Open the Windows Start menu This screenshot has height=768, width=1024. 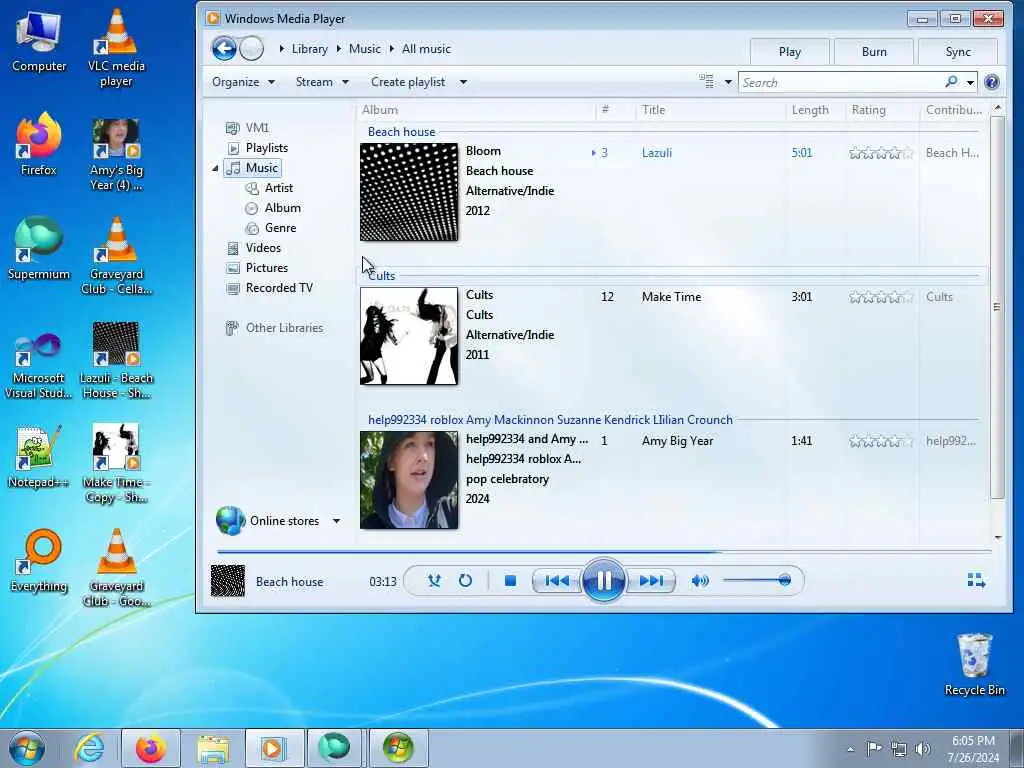point(27,748)
